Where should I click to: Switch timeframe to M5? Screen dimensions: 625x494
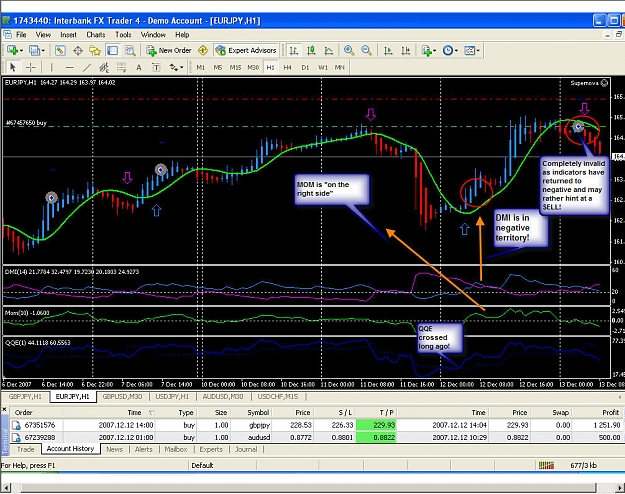click(x=218, y=67)
